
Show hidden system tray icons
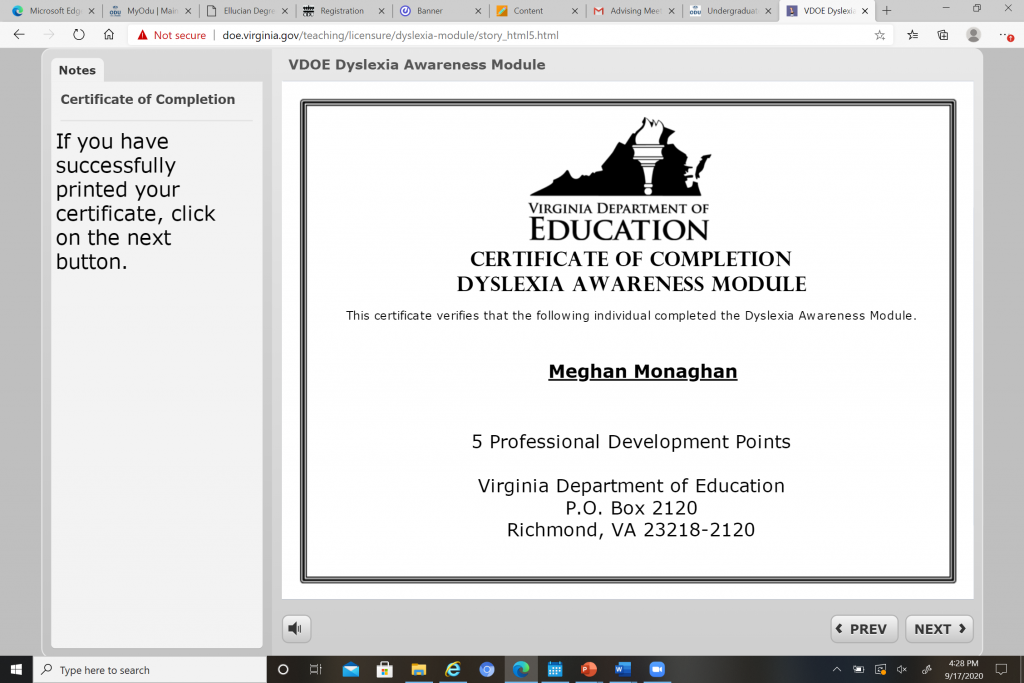click(x=837, y=670)
